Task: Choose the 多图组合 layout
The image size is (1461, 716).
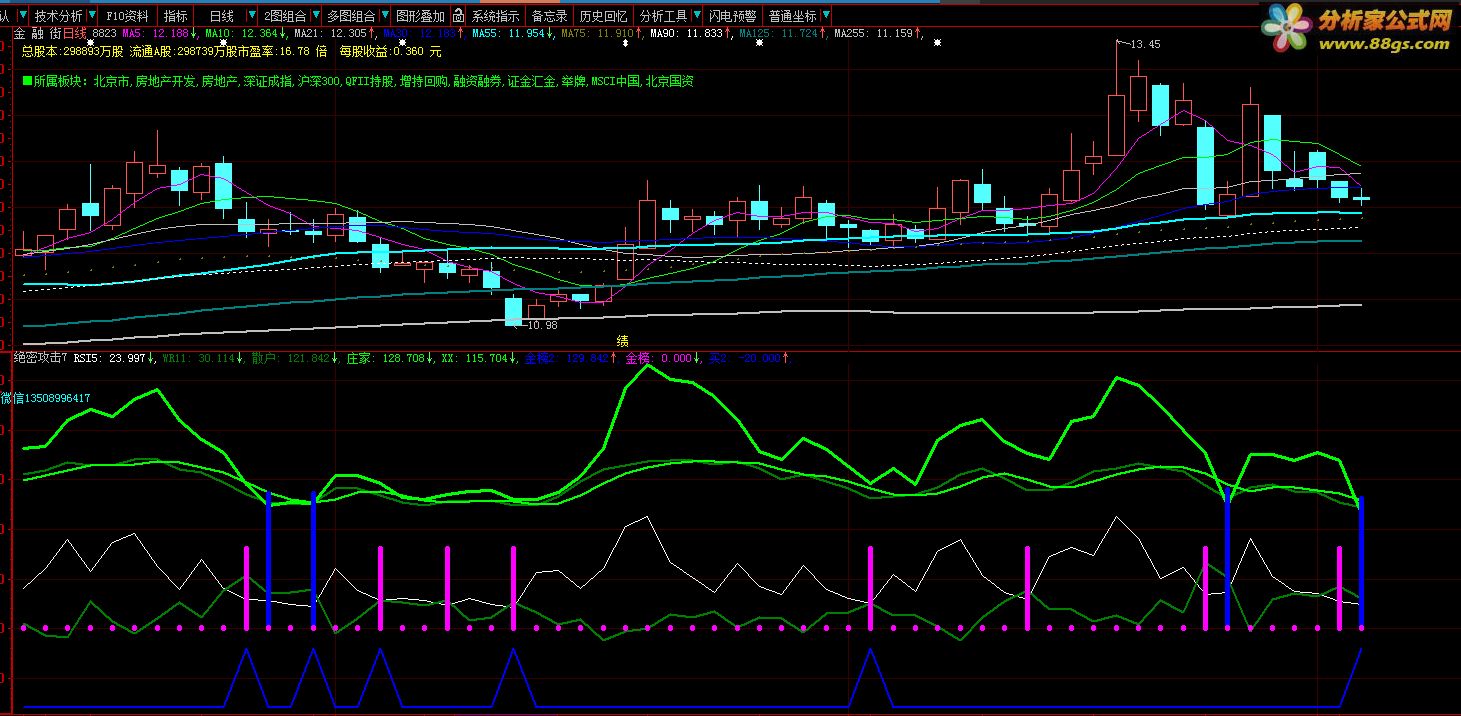Action: pos(351,16)
